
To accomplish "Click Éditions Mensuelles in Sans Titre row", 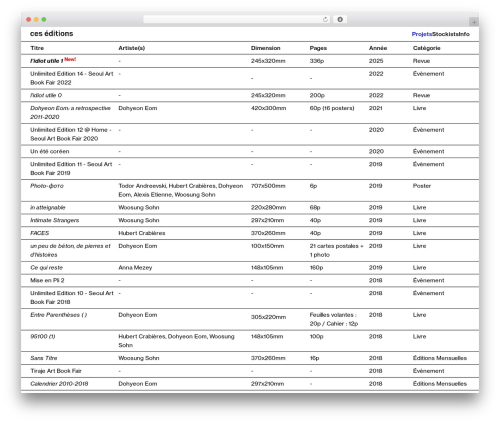I will (x=440, y=358).
